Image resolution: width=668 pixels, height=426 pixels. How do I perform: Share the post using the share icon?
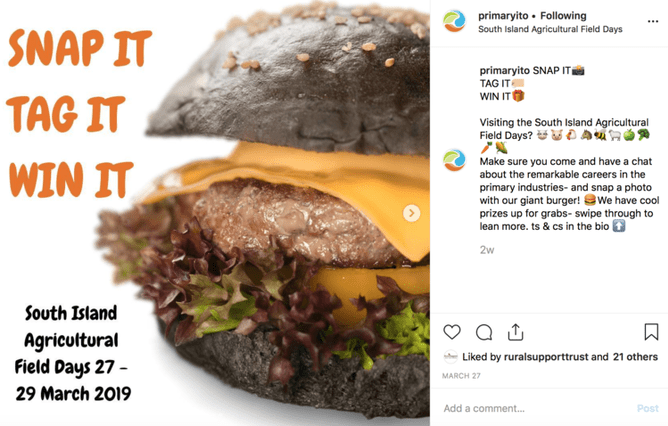point(515,332)
